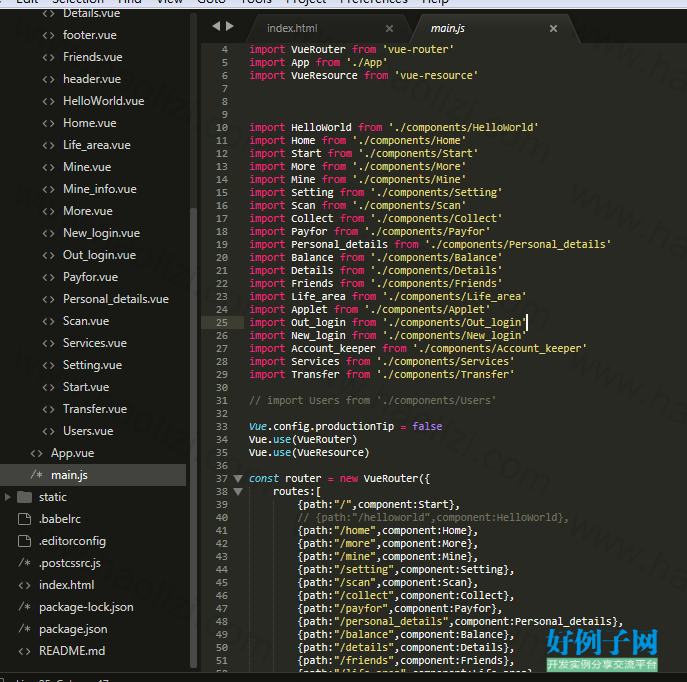This screenshot has height=682, width=687.
Task: Click the file icon beside .editorconfig
Action: click(25, 541)
